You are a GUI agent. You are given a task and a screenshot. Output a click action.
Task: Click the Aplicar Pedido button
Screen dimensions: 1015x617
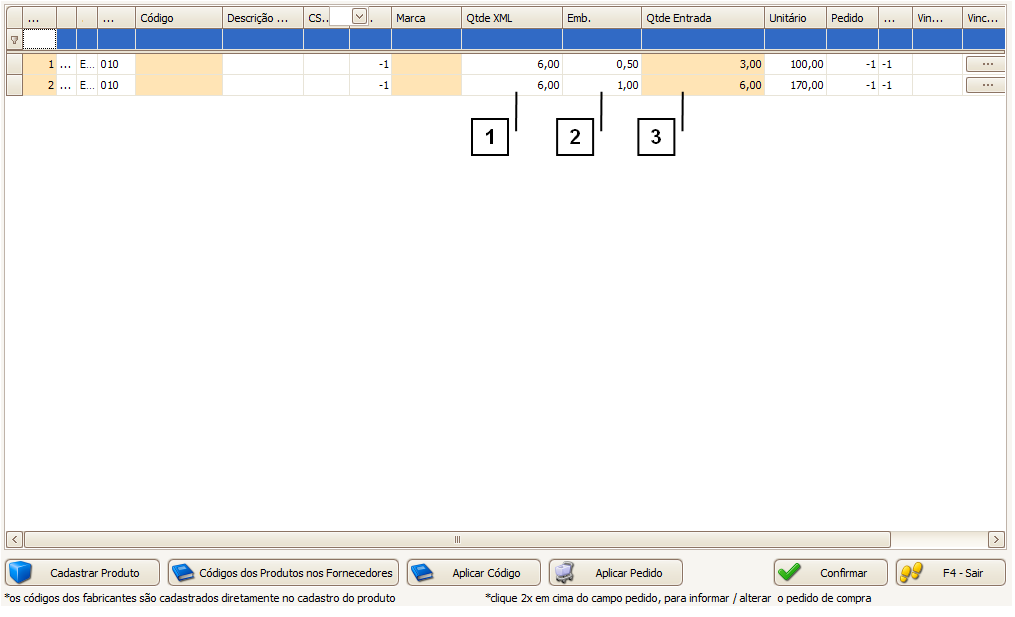point(616,573)
